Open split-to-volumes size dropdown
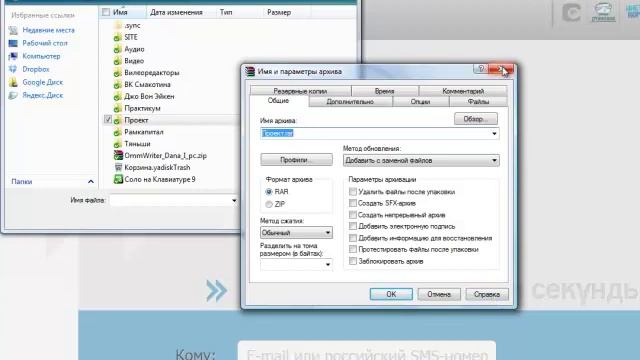This screenshot has height=360, width=640. (328, 264)
